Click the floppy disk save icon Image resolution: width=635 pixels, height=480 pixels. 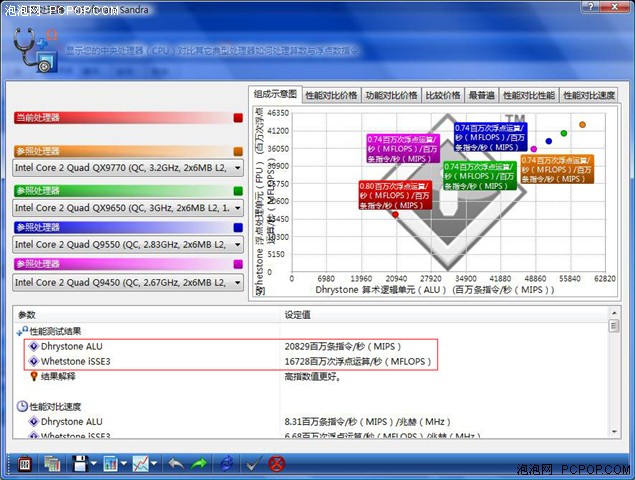tap(80, 463)
